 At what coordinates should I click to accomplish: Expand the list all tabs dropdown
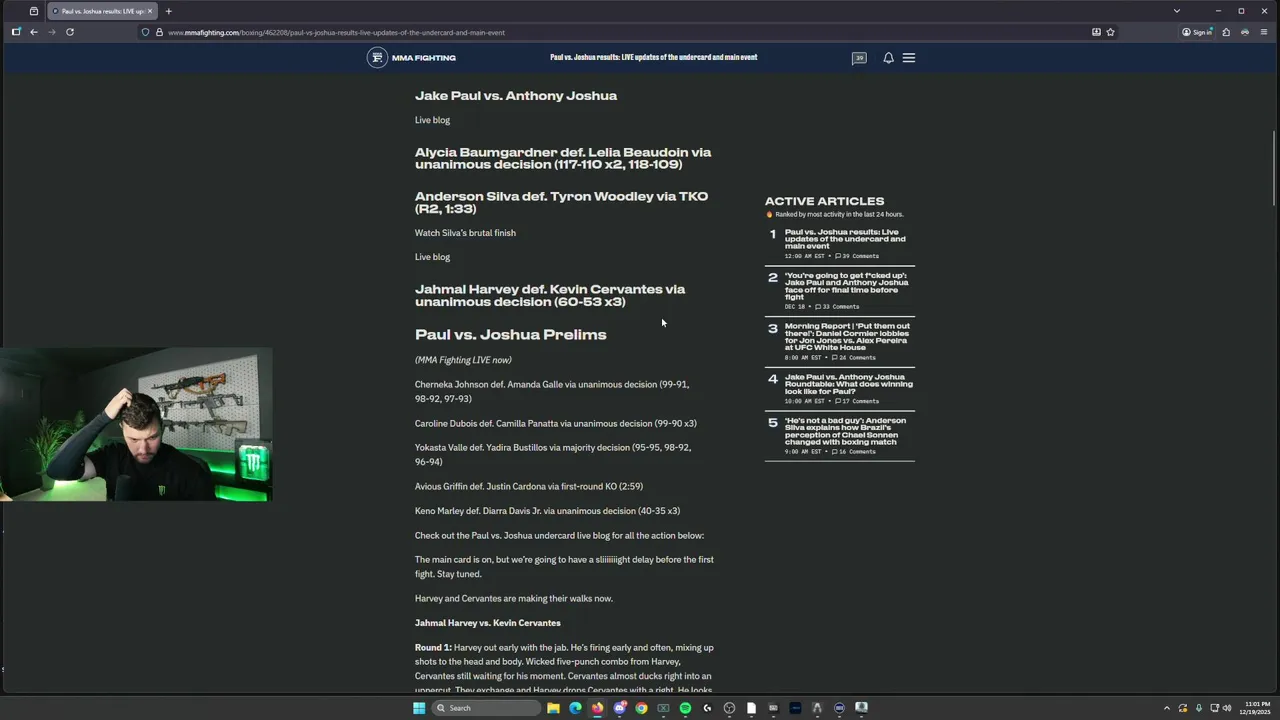[x=1177, y=11]
